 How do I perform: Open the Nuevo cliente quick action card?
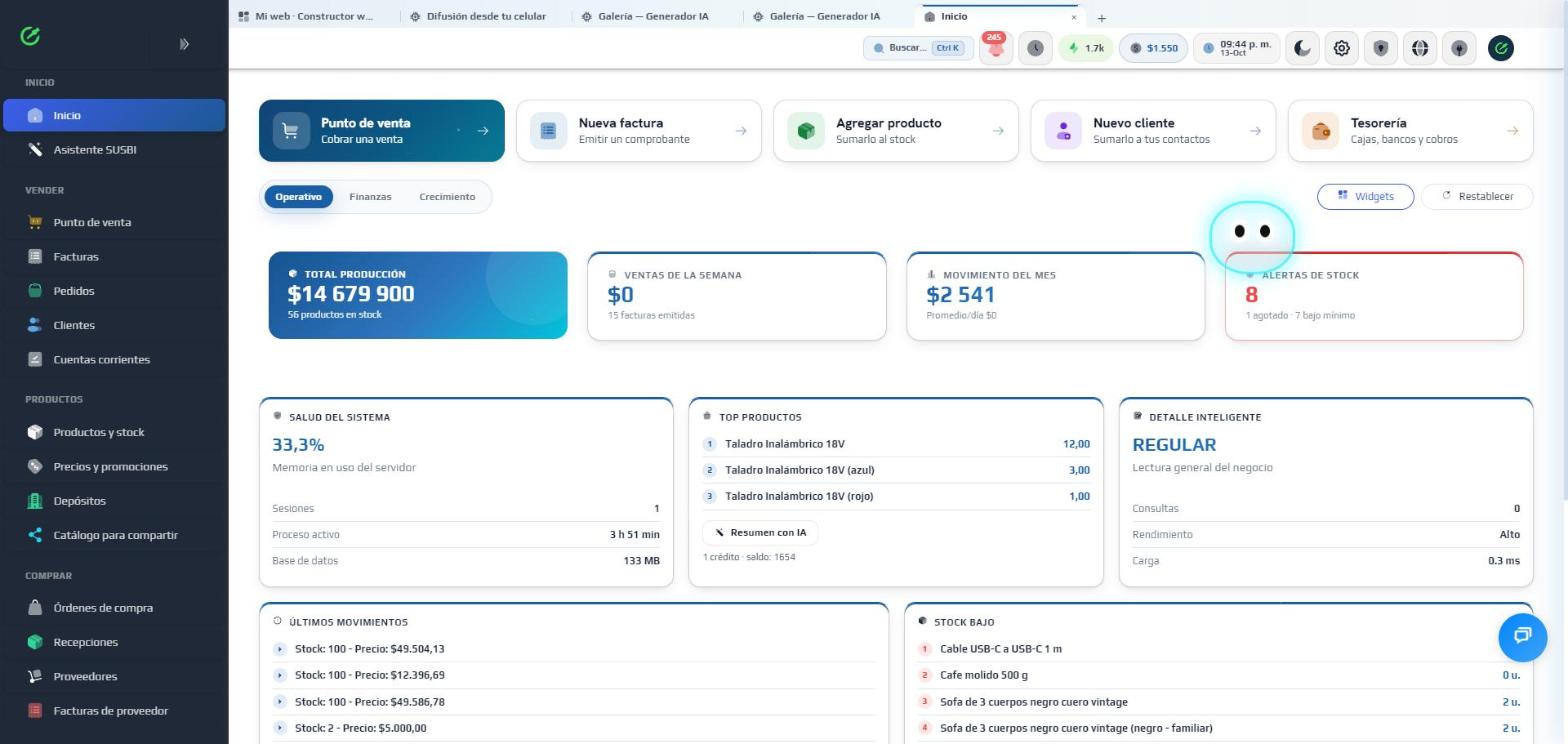click(x=1153, y=130)
